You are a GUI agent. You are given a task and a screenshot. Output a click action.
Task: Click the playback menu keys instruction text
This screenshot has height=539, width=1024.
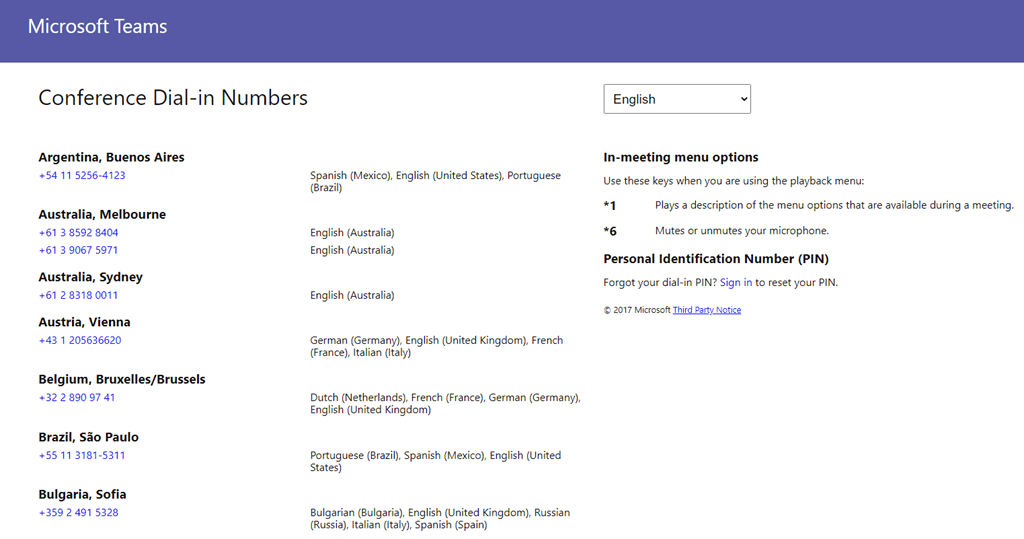coord(733,181)
